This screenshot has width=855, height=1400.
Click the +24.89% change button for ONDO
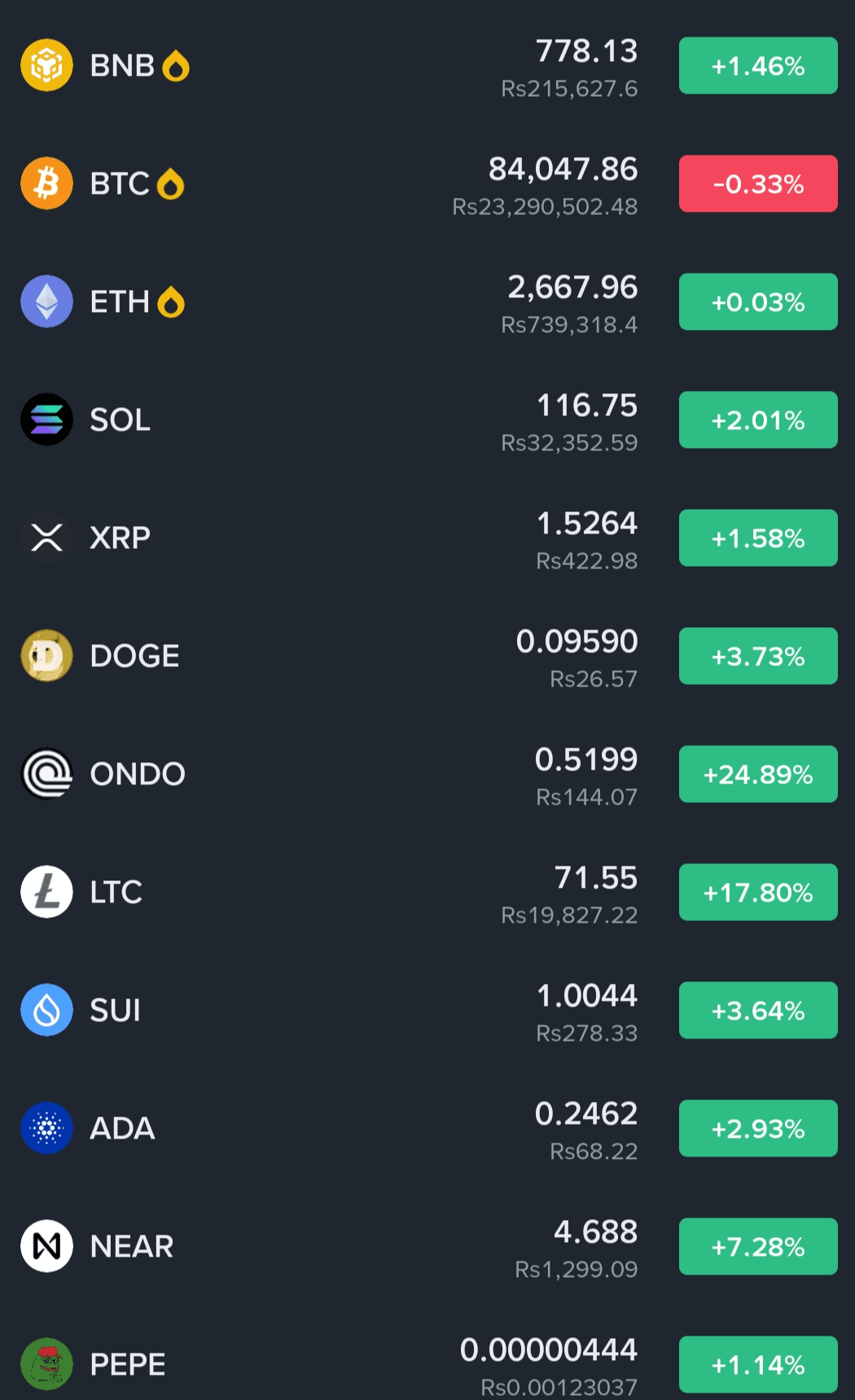coord(758,774)
